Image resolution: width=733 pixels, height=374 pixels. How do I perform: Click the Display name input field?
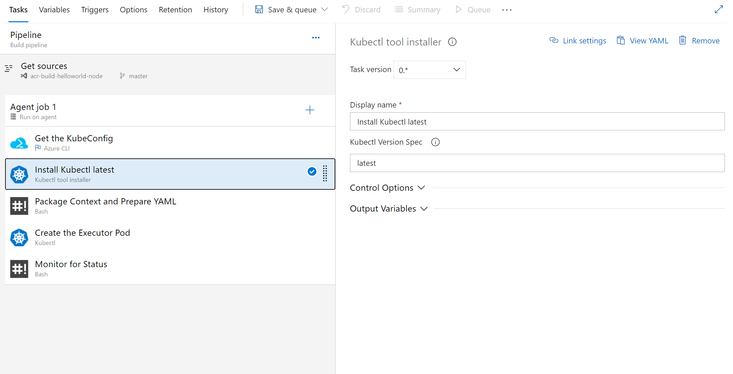(x=537, y=122)
